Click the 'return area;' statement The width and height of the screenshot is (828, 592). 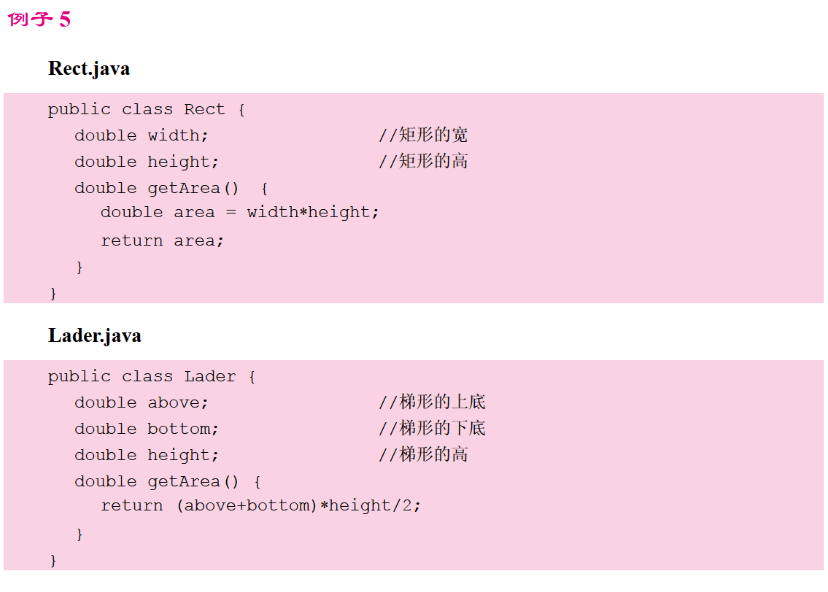(162, 241)
